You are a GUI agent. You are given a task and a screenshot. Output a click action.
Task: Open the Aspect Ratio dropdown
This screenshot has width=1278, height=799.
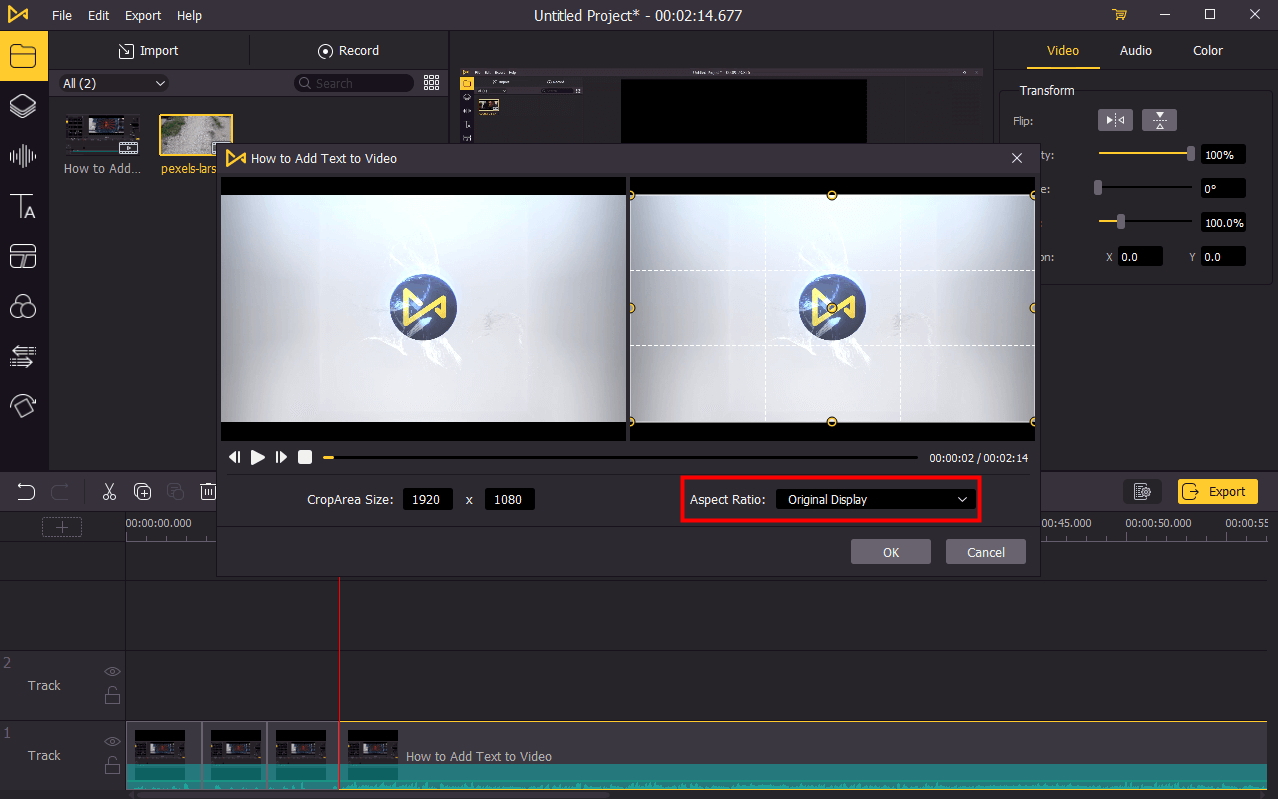875,499
